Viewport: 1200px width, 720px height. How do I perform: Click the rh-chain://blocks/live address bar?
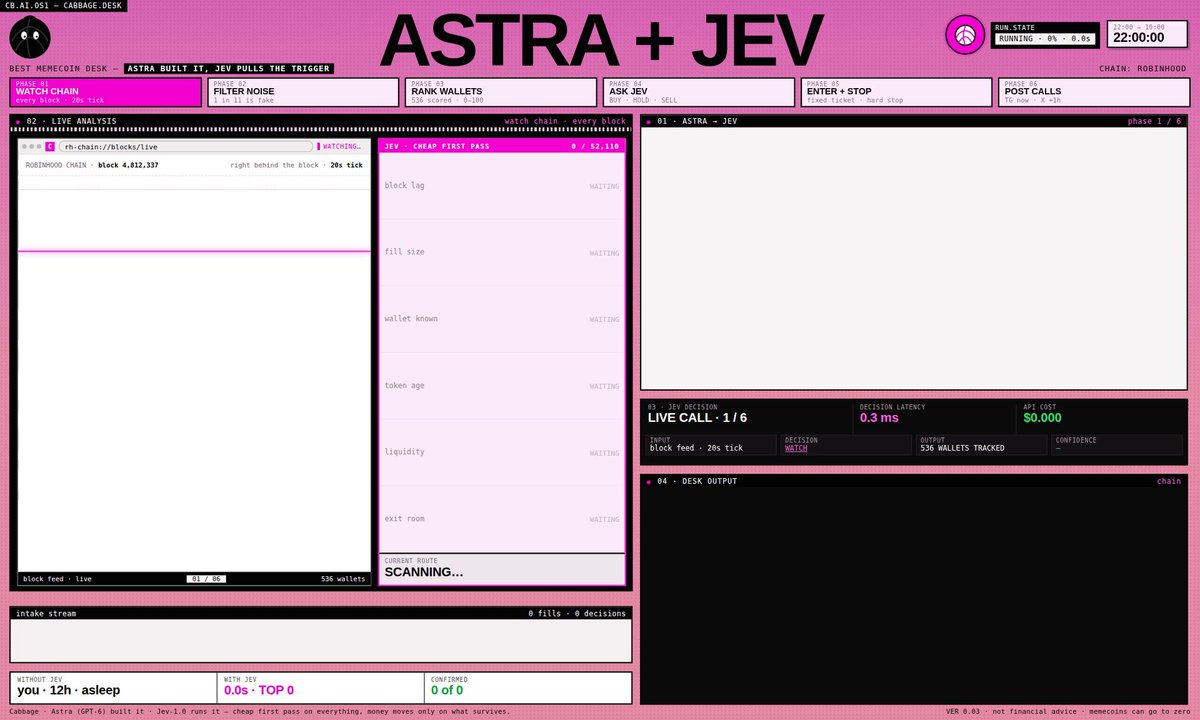[185, 147]
